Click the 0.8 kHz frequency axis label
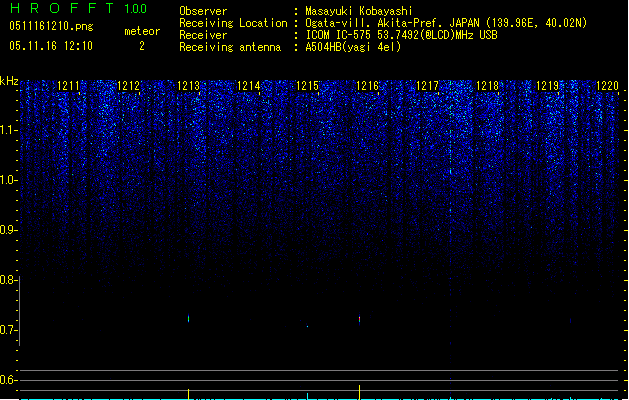This screenshot has width=629, height=400. (8, 280)
